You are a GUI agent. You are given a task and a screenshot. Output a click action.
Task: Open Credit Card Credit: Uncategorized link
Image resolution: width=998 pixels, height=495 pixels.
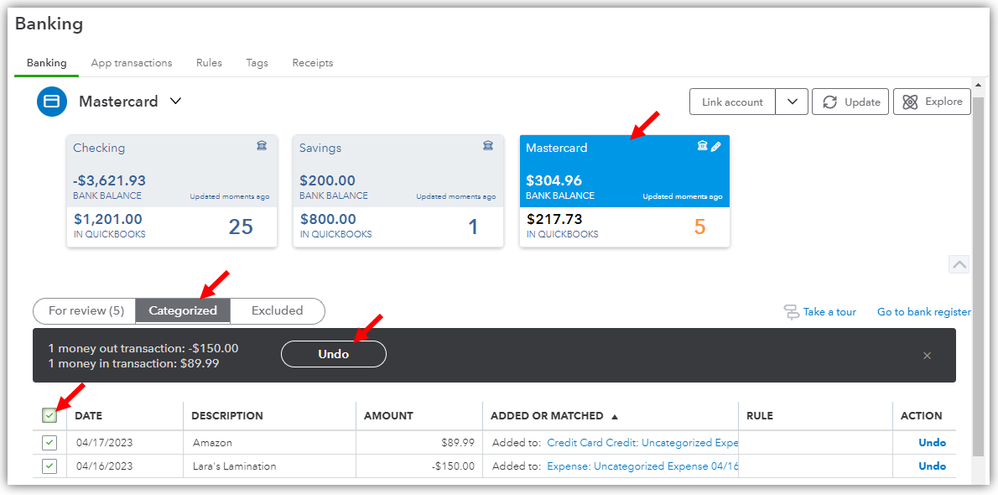pyautogui.click(x=642, y=443)
